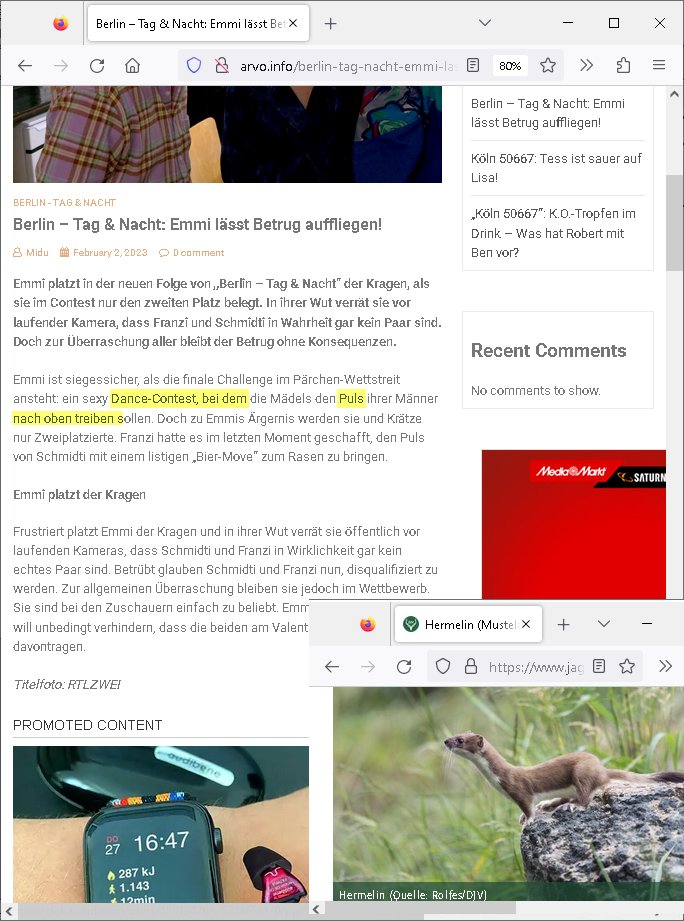Close the Berlin – Tag & Nacht tab

pyautogui.click(x=293, y=23)
